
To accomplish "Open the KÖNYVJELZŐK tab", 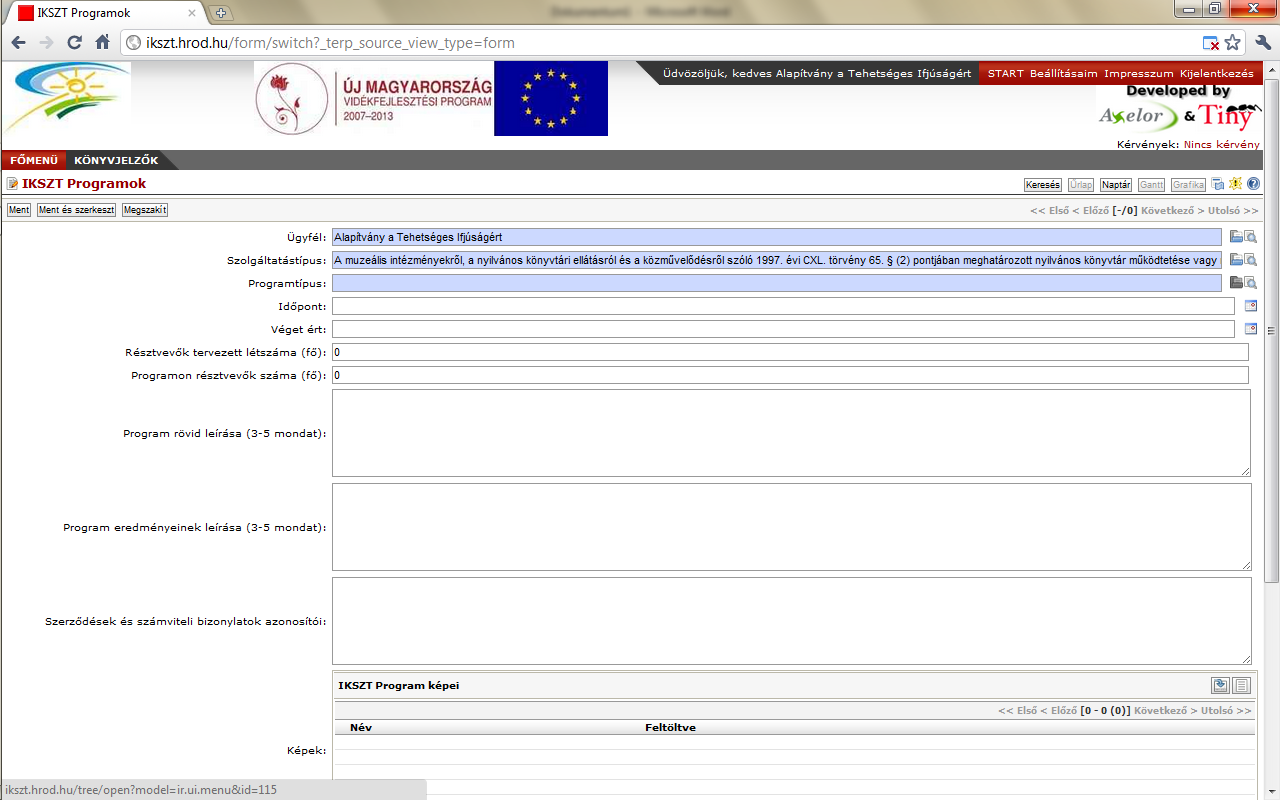I will pyautogui.click(x=116, y=161).
